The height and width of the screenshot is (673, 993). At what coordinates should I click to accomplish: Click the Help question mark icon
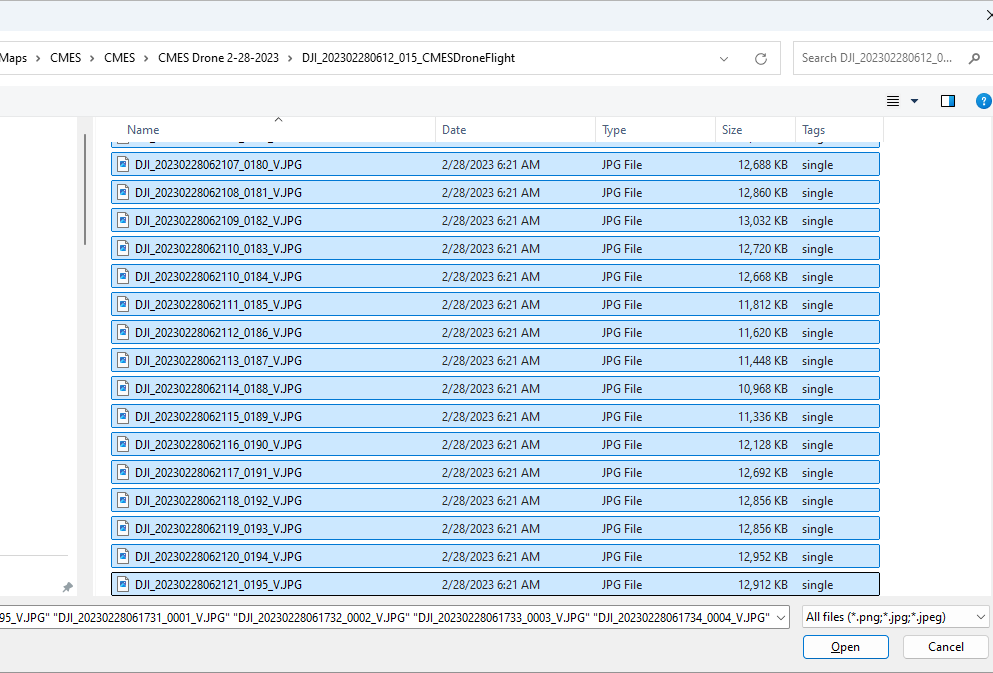(984, 101)
